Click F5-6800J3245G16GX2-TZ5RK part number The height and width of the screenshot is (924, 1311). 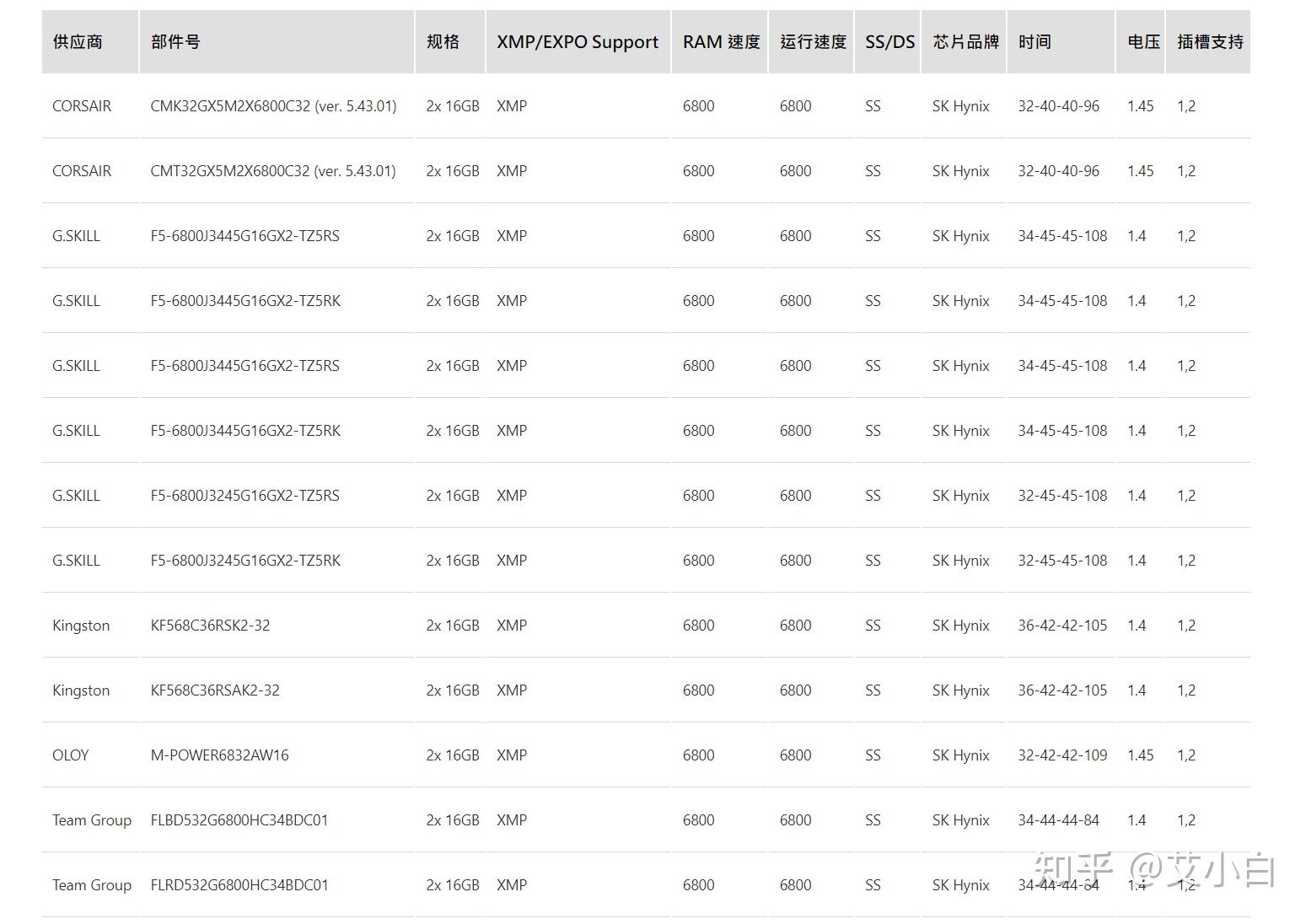245,561
